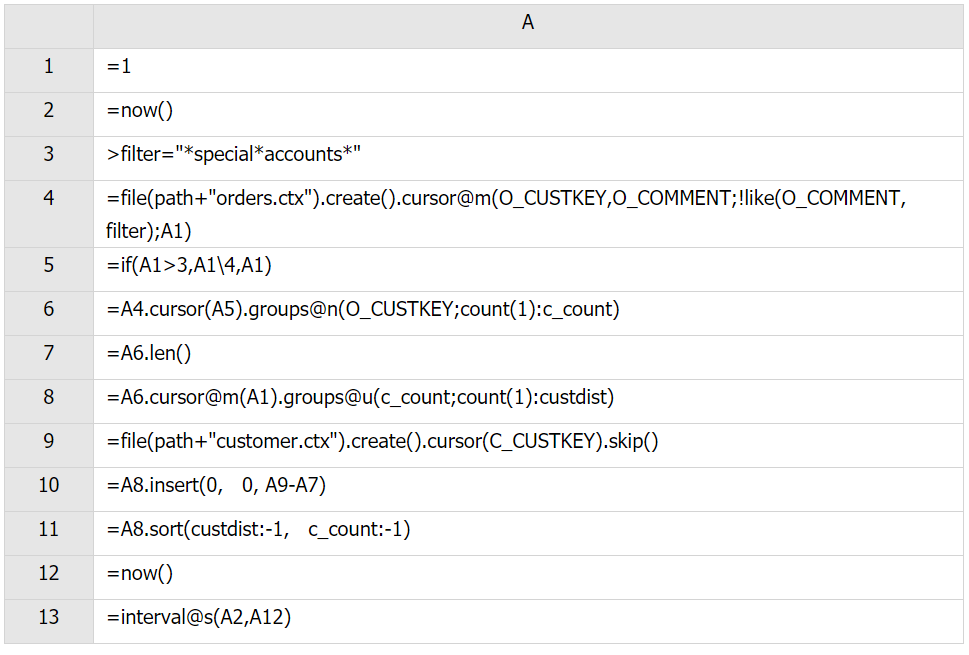Select first =now() cell in row 2
Image resolution: width=969 pixels, height=655 pixels.
click(x=528, y=111)
